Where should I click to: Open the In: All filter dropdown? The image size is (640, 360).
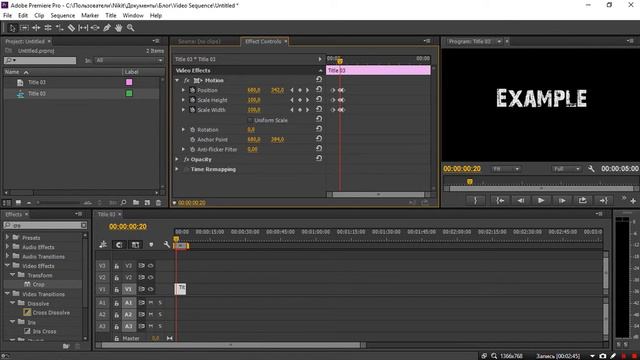tap(129, 60)
